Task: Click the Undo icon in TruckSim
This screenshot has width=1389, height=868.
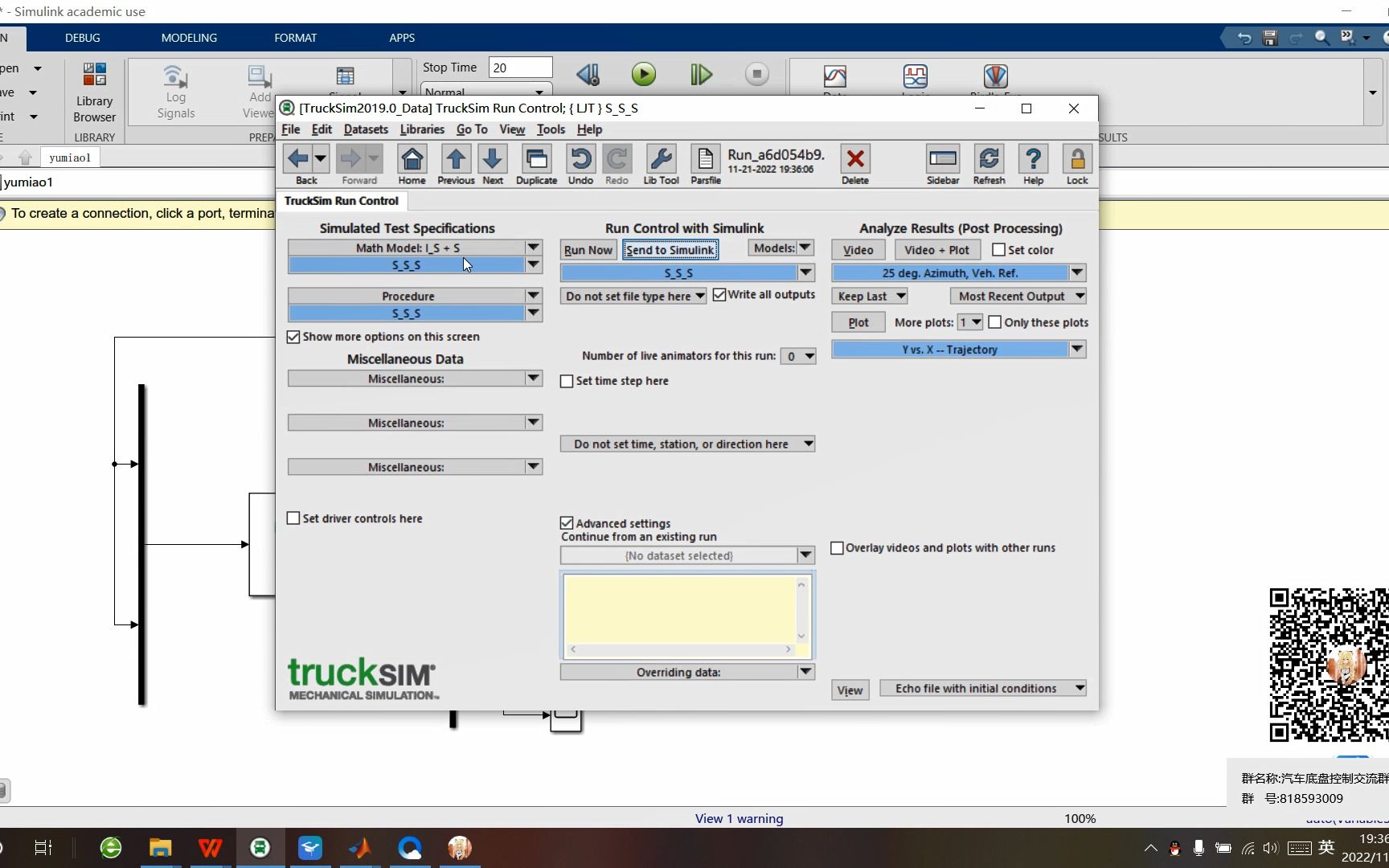Action: (x=580, y=159)
